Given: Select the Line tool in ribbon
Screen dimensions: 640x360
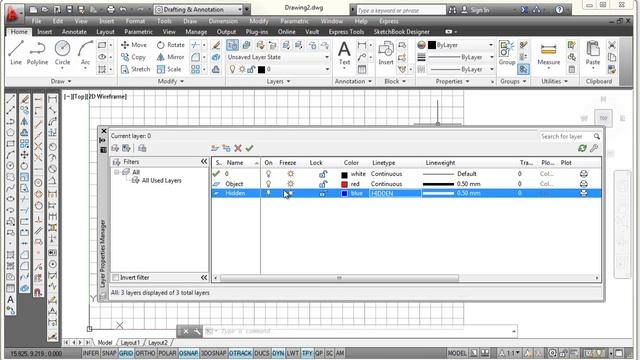Looking at the screenshot, I should click(x=16, y=53).
